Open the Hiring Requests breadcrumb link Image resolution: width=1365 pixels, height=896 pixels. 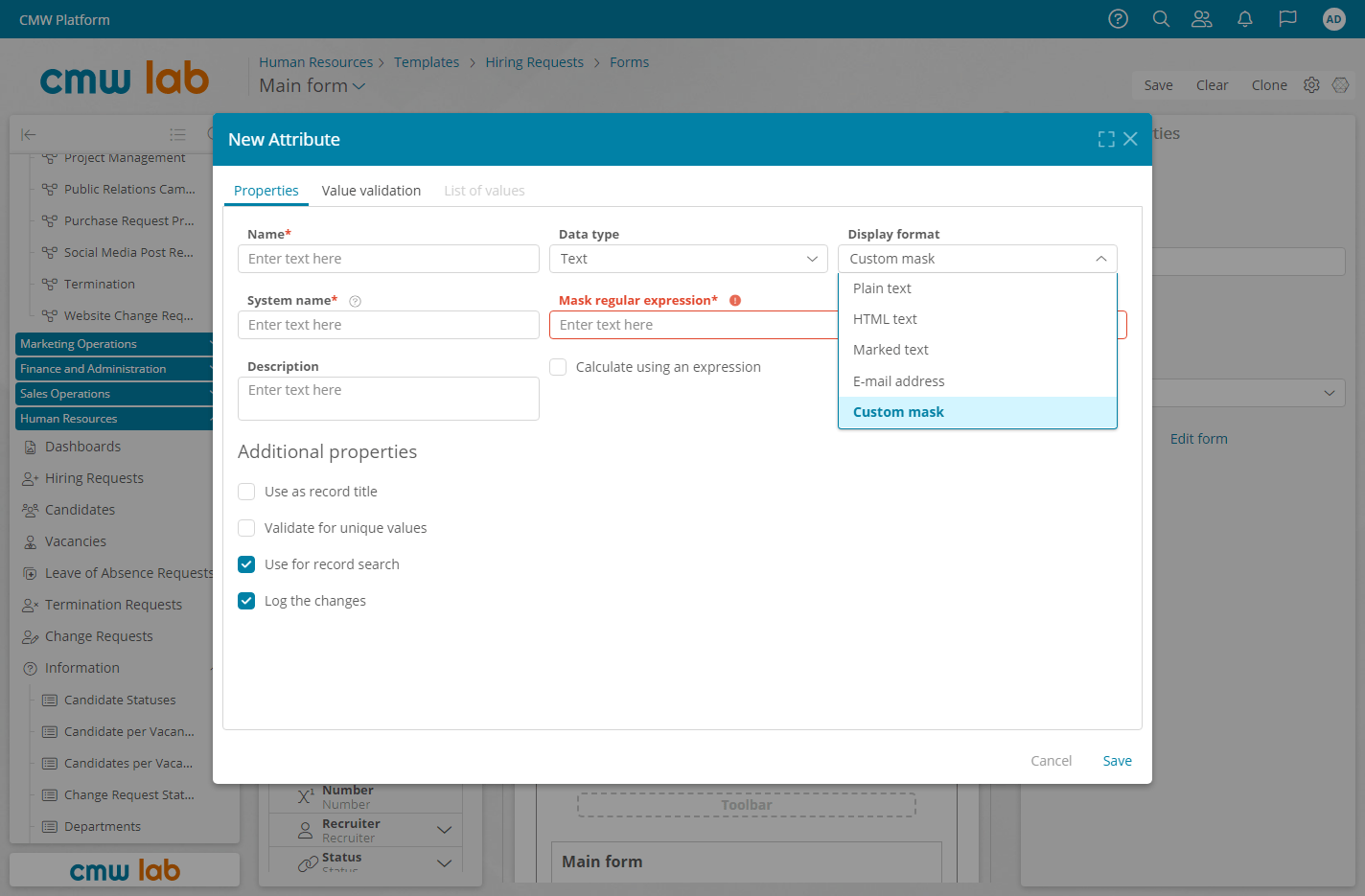tap(534, 62)
